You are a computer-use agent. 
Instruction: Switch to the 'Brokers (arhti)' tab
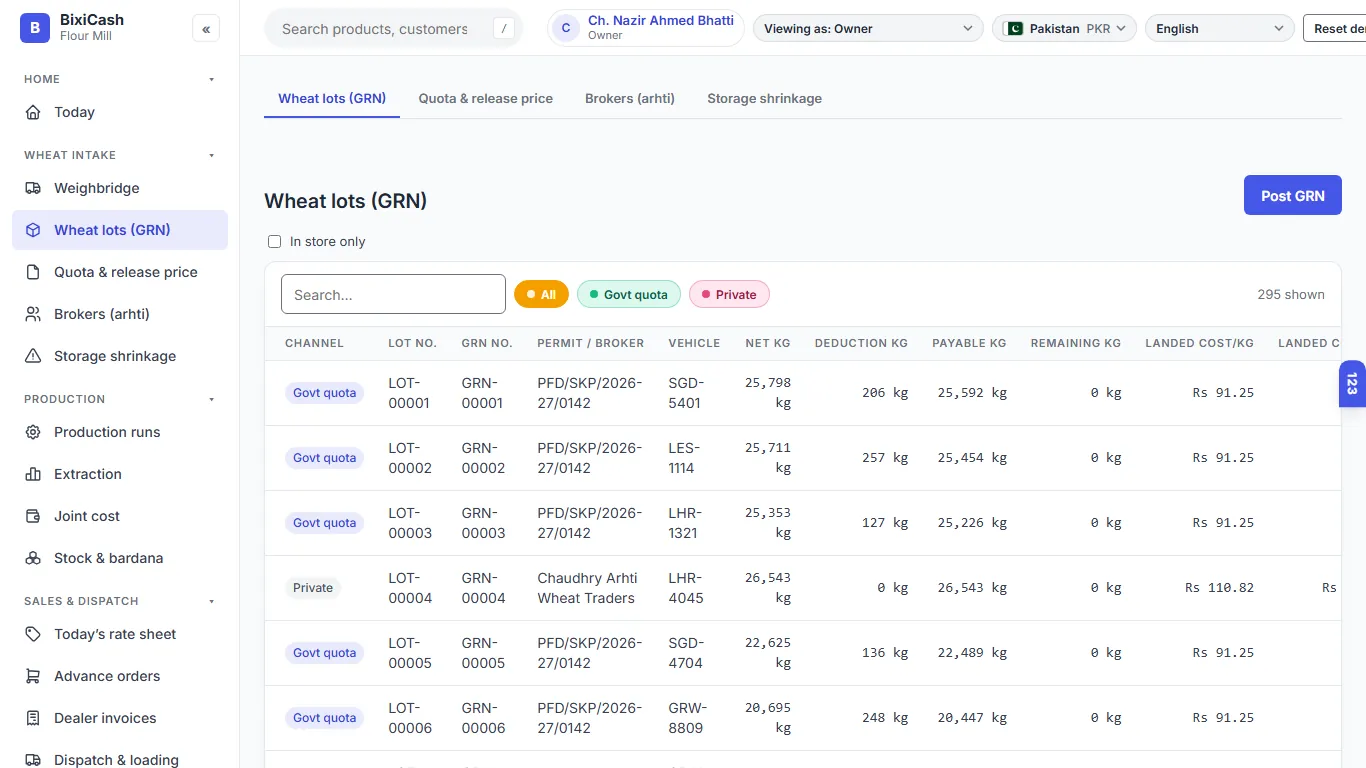(x=630, y=98)
